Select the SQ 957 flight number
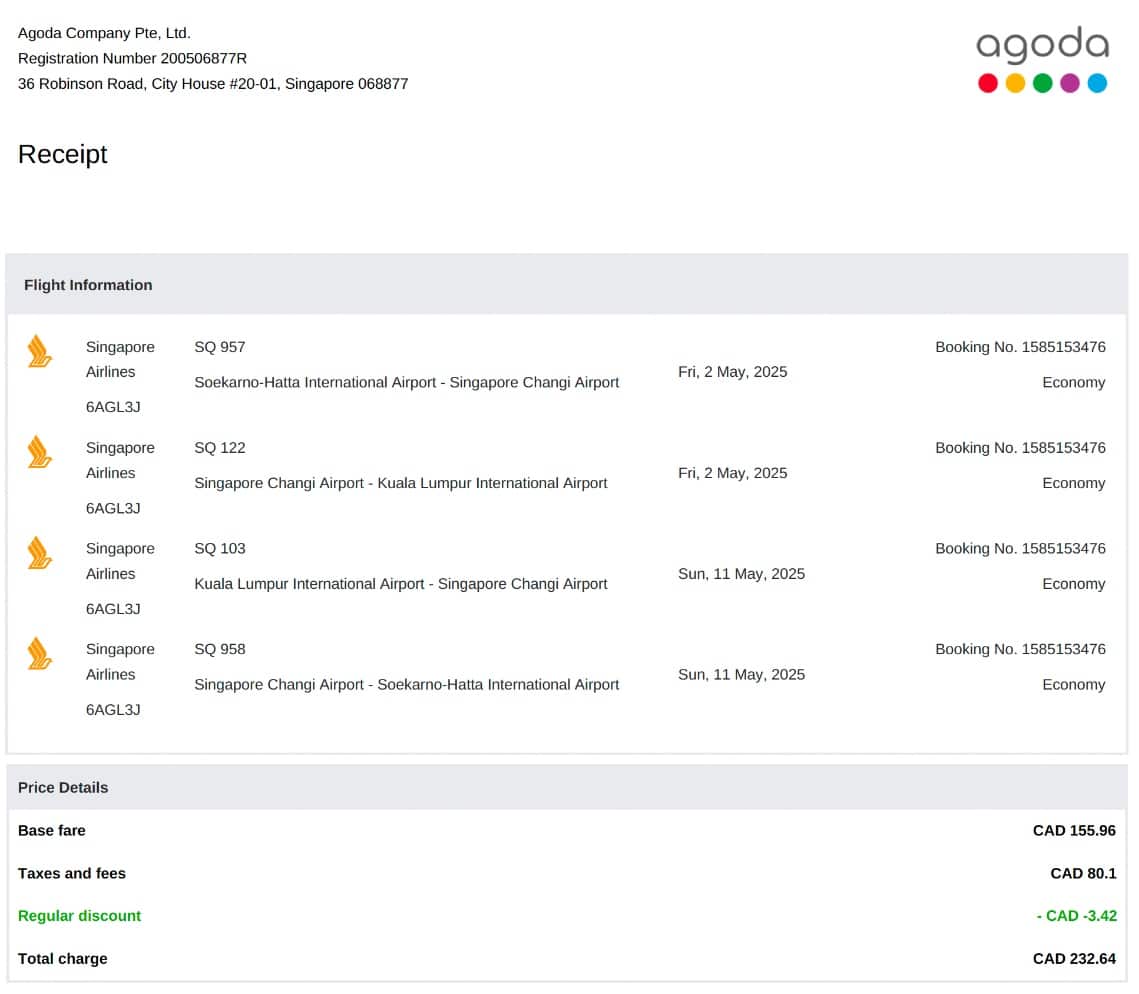The width and height of the screenshot is (1139, 994). pyautogui.click(x=220, y=347)
